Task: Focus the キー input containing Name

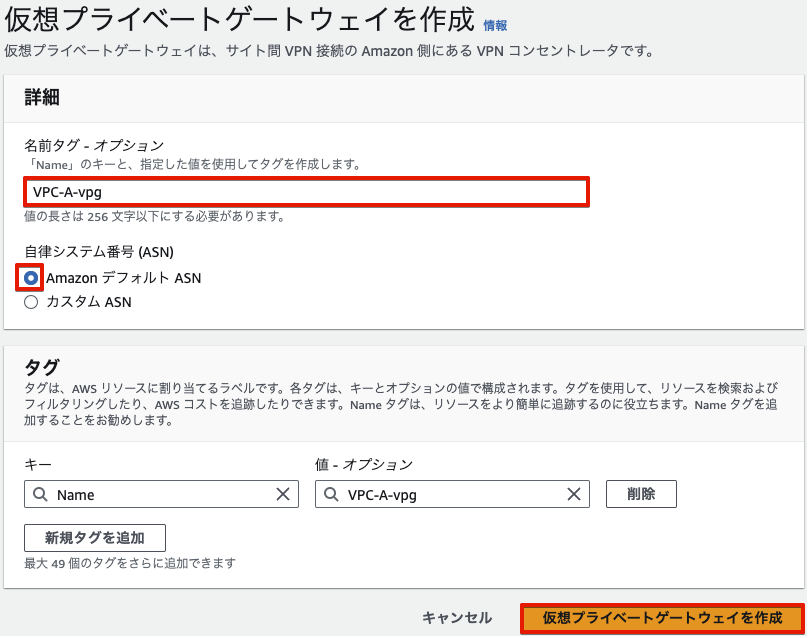Action: click(160, 494)
